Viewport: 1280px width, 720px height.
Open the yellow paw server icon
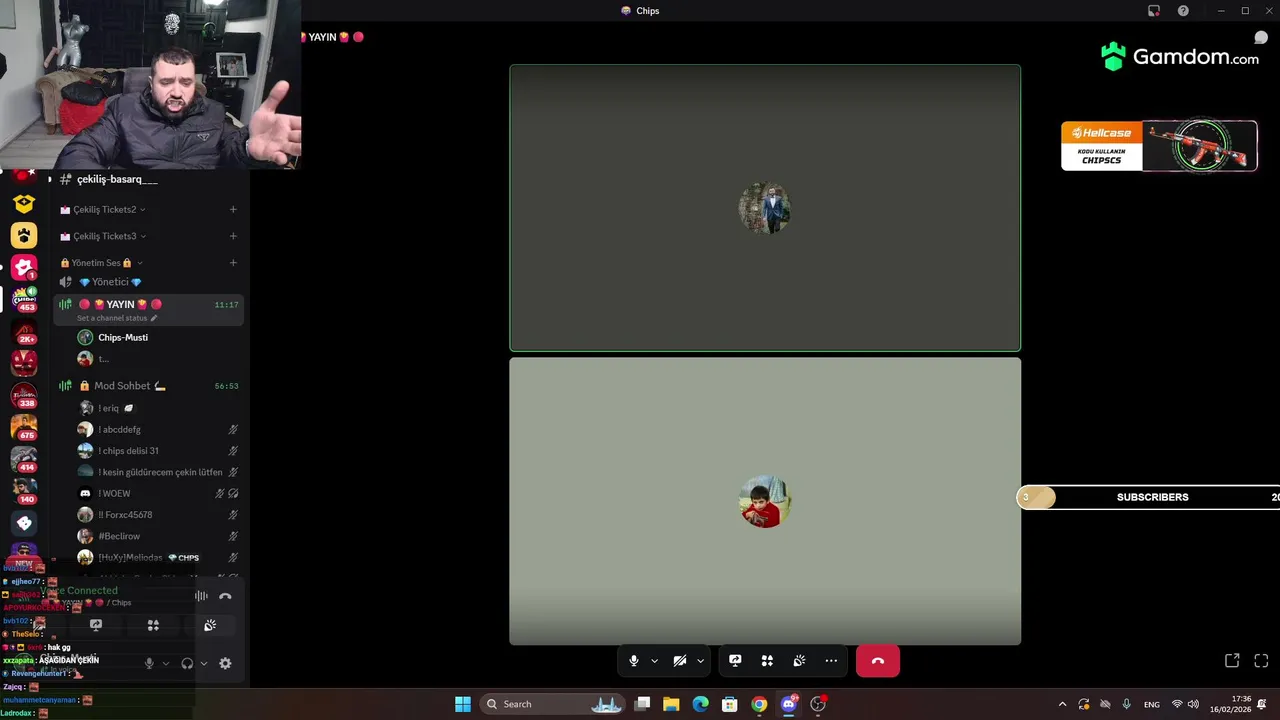pyautogui.click(x=24, y=235)
